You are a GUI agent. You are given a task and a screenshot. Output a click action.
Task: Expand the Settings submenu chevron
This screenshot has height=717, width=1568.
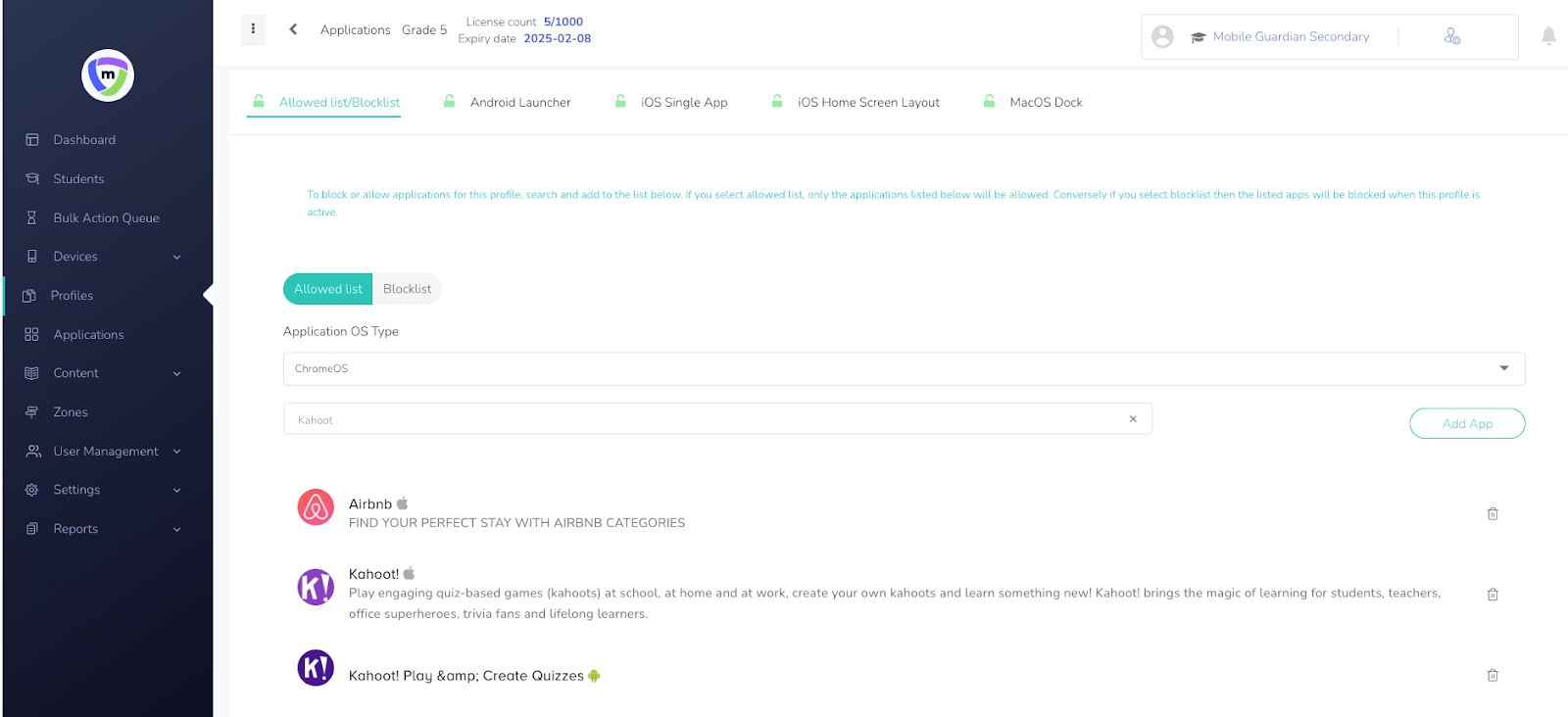177,491
